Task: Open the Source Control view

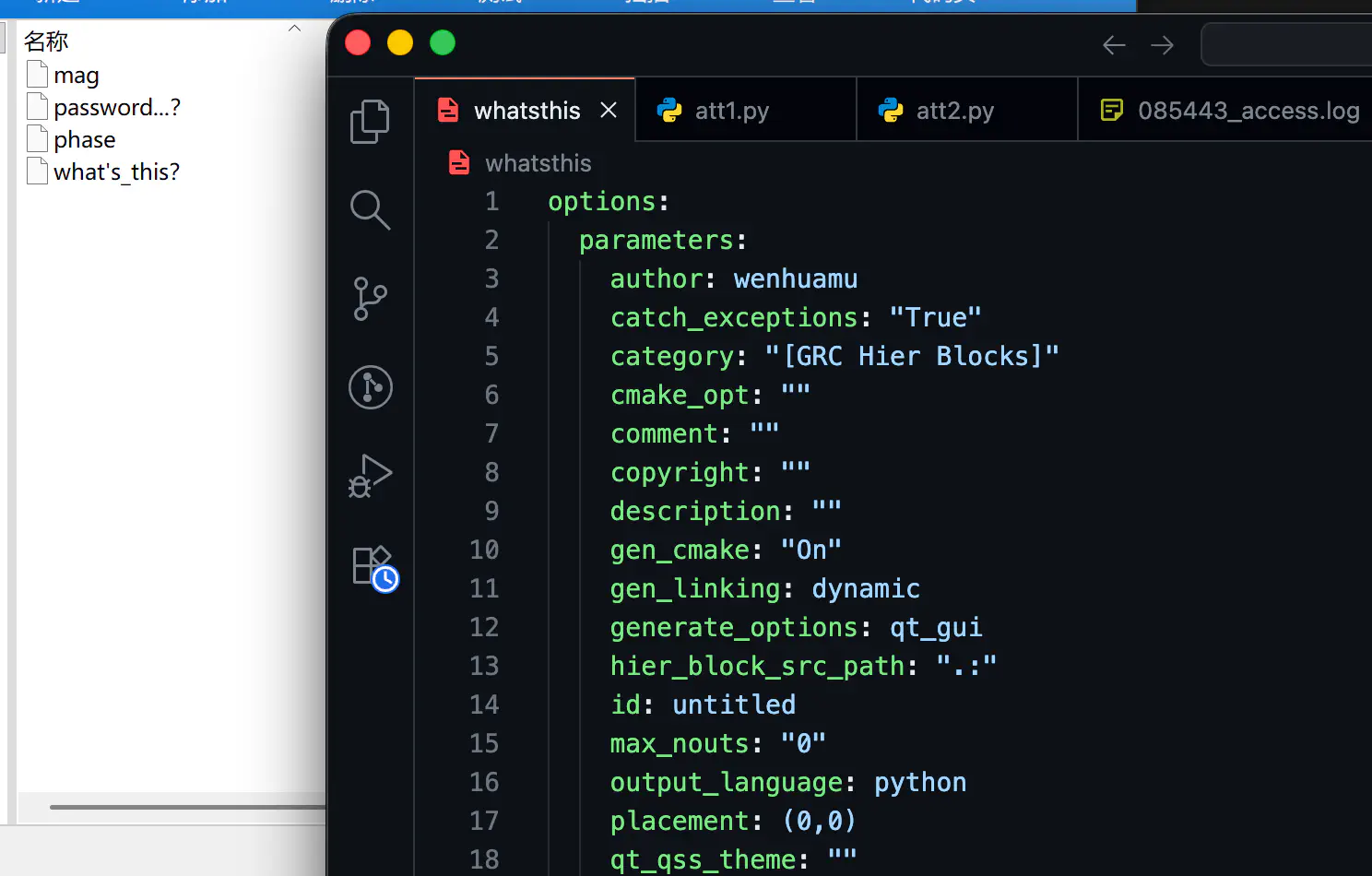Action: (370, 299)
